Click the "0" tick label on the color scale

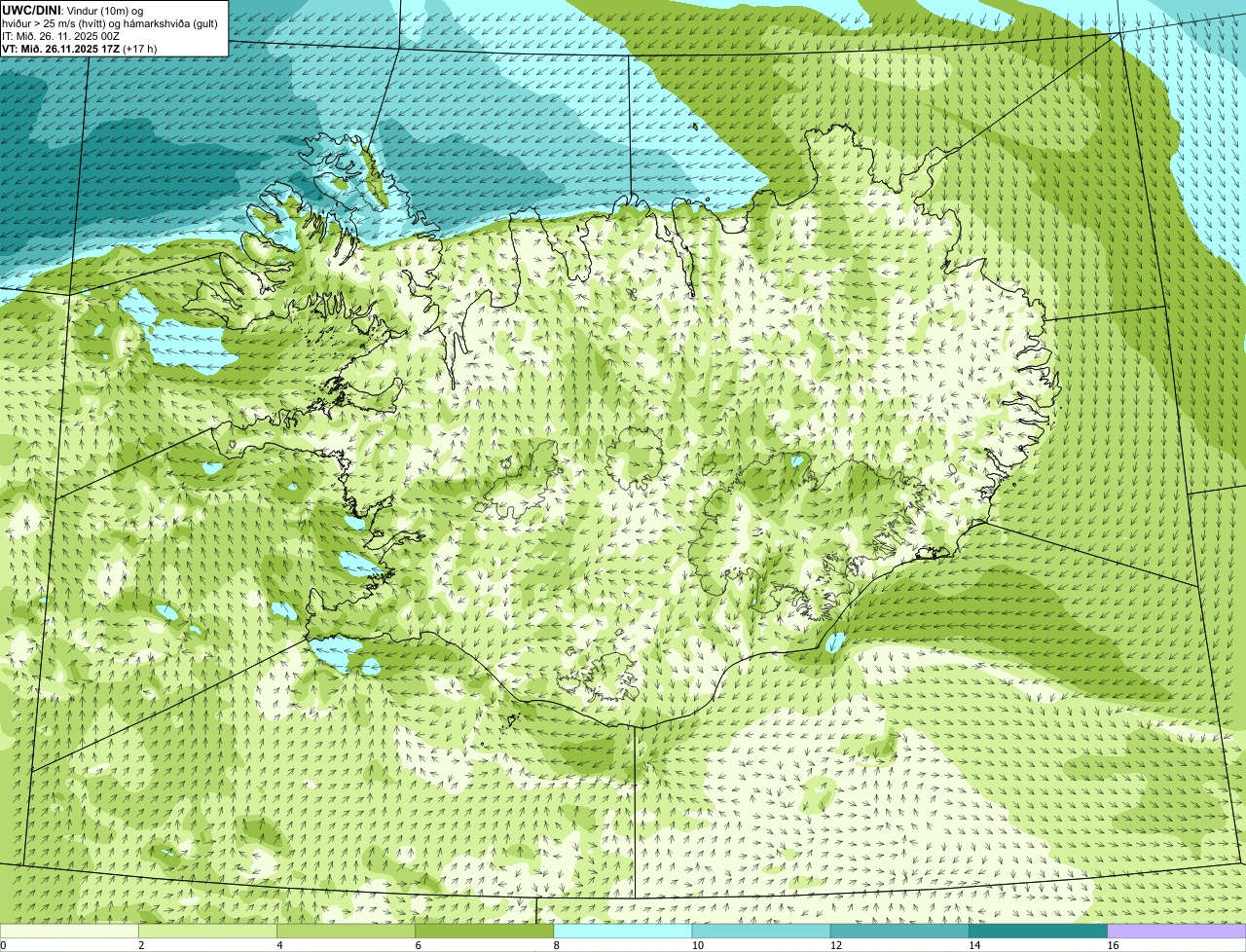(x=3, y=945)
